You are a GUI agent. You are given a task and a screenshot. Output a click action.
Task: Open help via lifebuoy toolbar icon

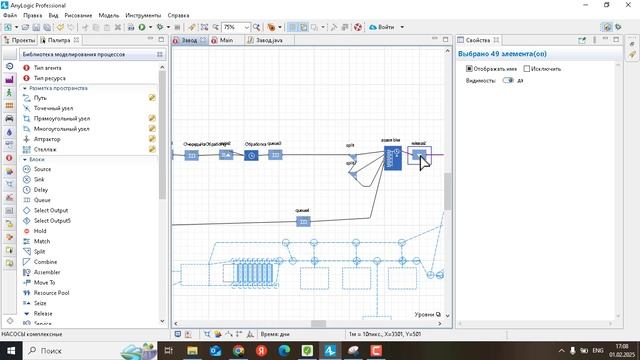click(358, 27)
